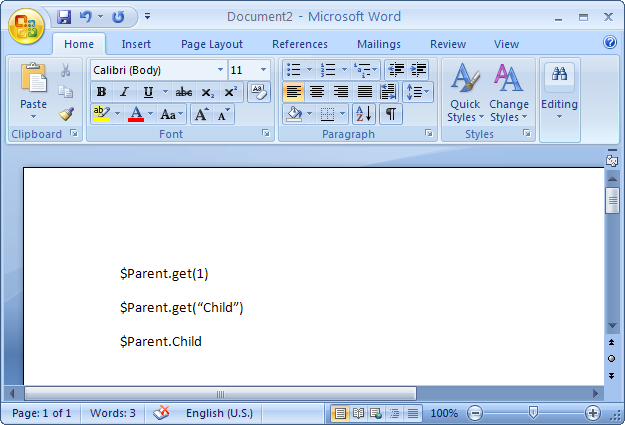This screenshot has width=625, height=425.
Task: Sort the selected text alphabetically
Action: point(364,114)
